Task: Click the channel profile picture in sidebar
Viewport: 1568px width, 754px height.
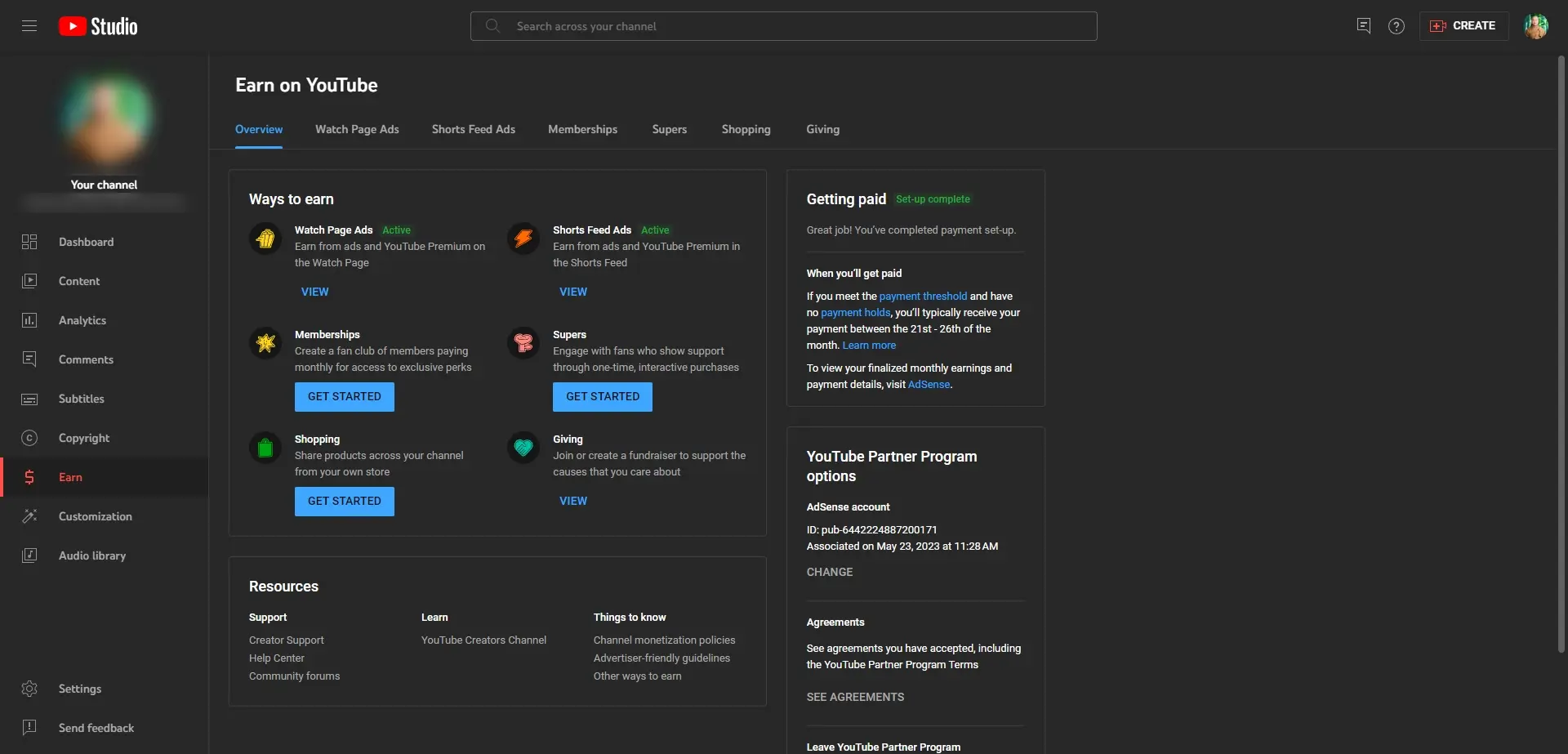Action: tap(105, 121)
